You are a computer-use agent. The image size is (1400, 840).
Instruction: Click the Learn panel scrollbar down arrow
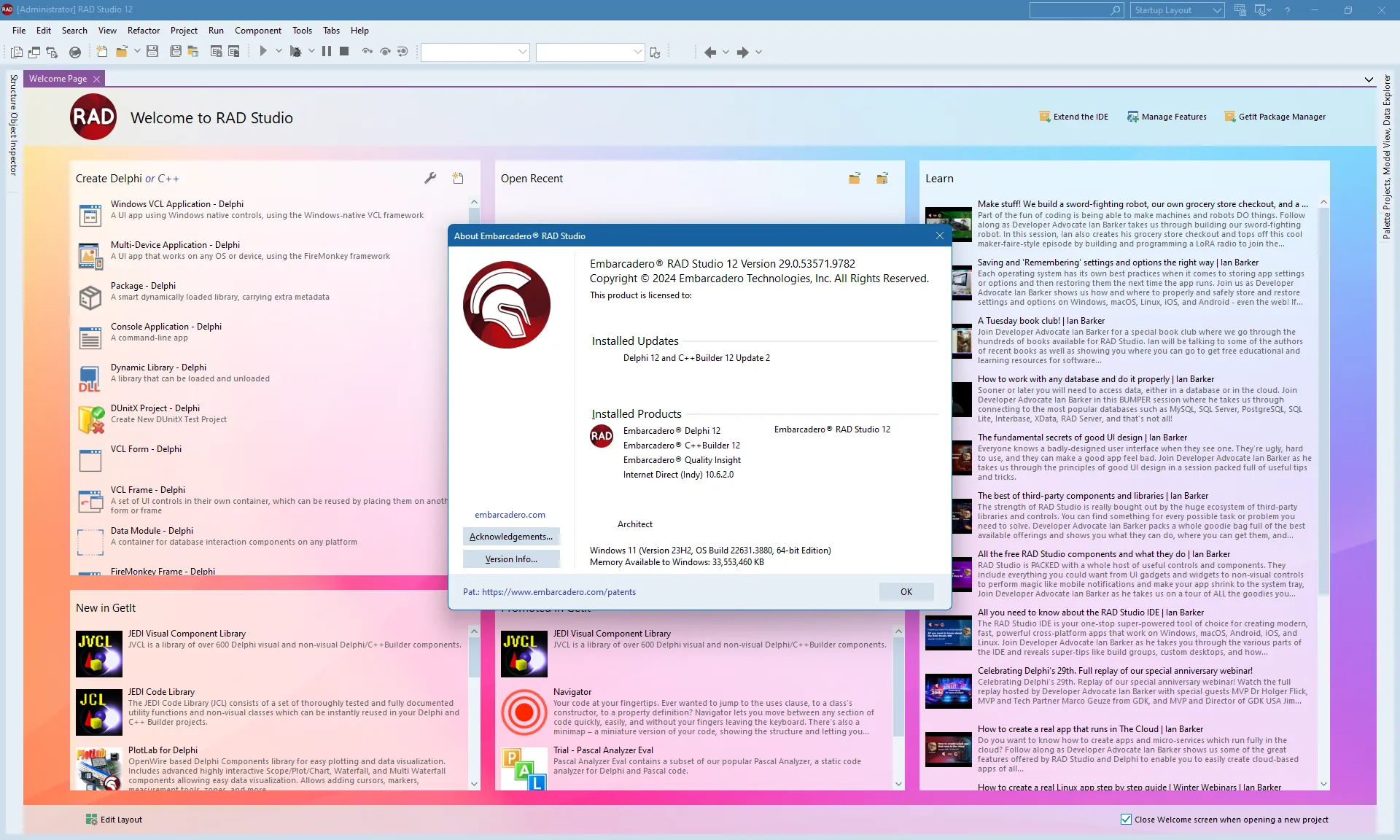pyautogui.click(x=1323, y=785)
